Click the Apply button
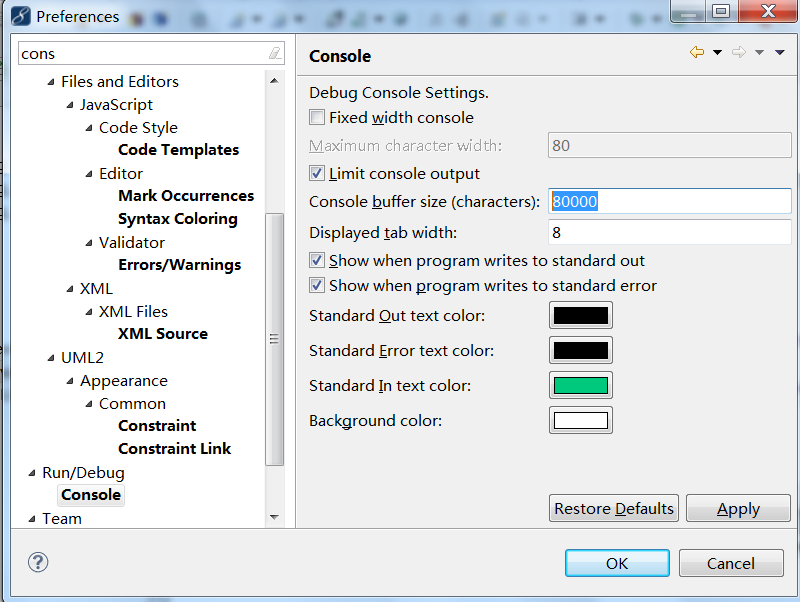800x602 pixels. (738, 508)
